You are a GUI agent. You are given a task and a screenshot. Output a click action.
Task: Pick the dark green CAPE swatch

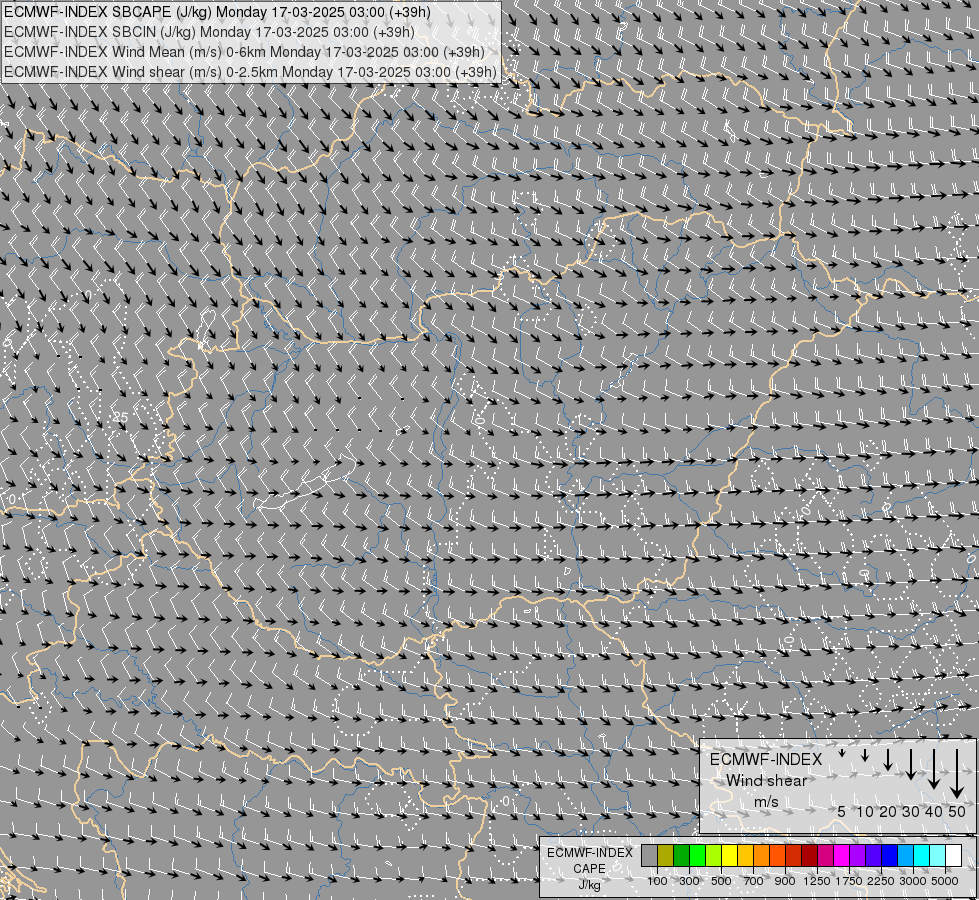pos(681,856)
